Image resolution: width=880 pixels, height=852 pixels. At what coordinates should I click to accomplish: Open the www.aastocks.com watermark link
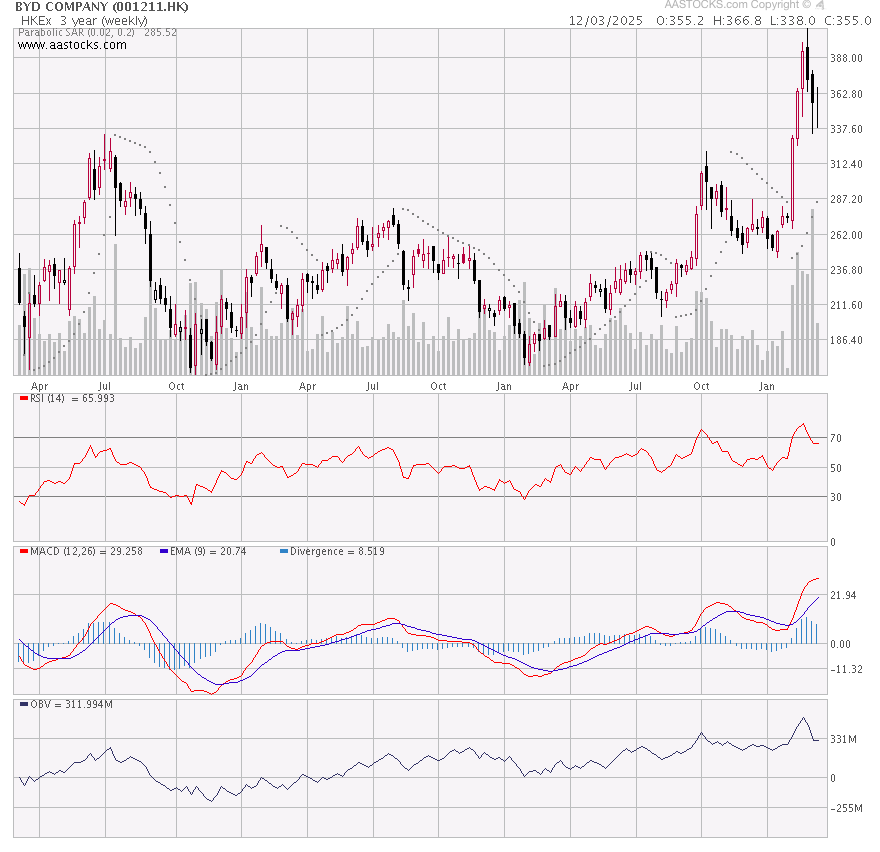(x=72, y=45)
